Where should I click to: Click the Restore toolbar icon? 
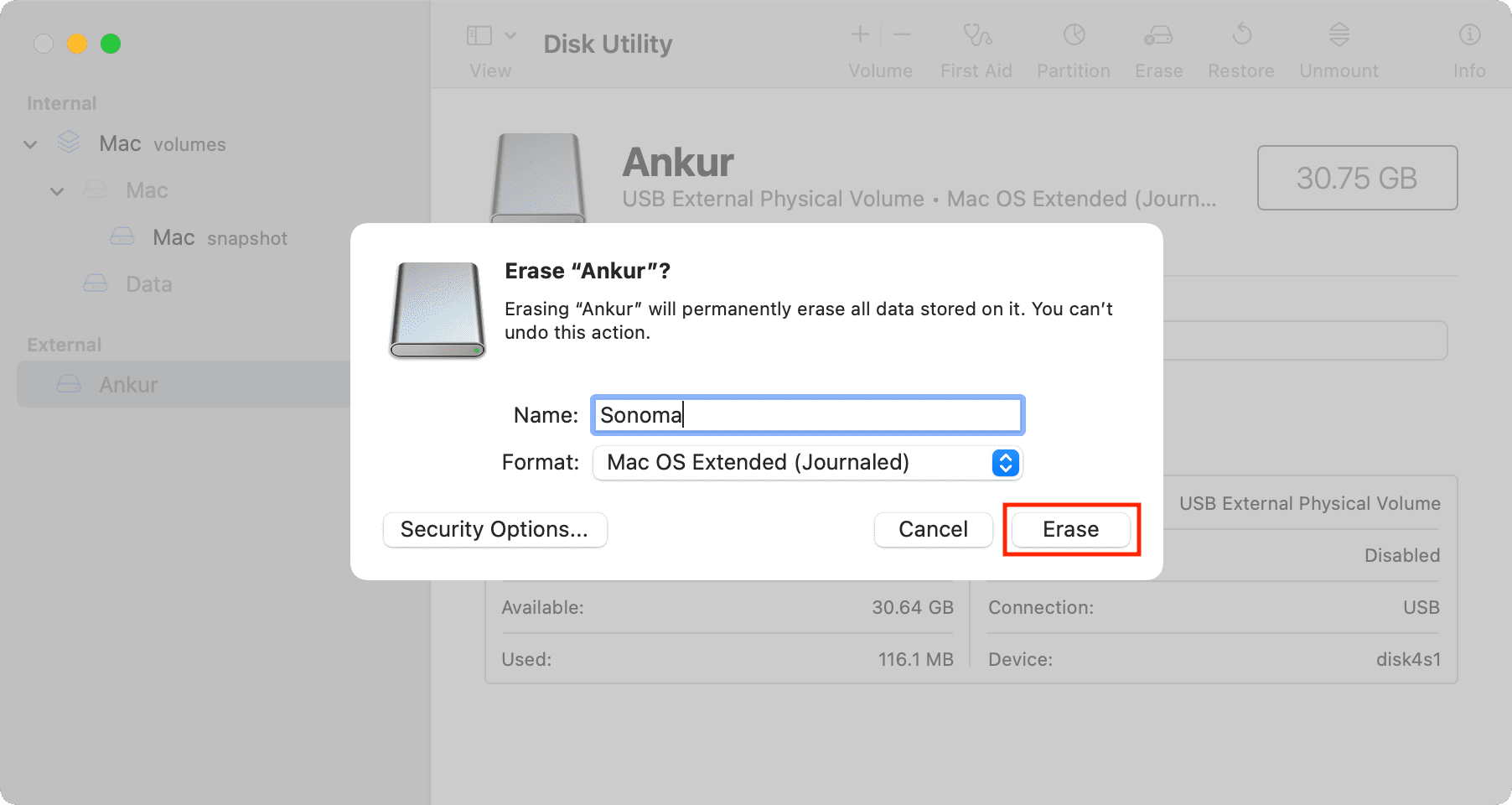click(x=1241, y=35)
